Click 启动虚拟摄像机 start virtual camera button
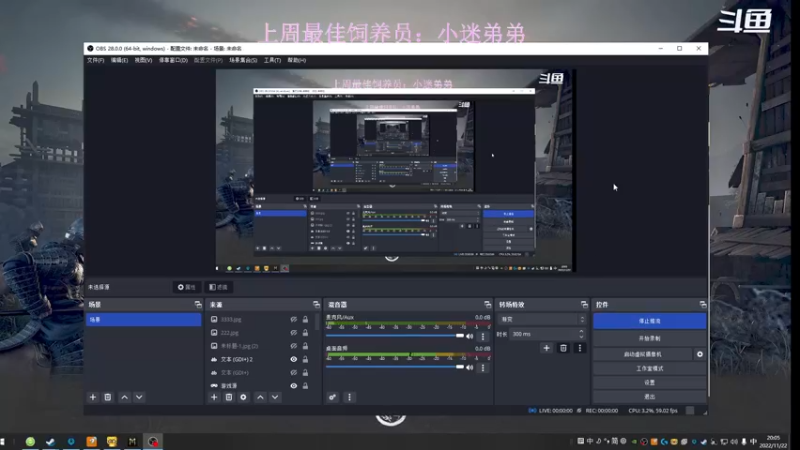 [x=643, y=354]
